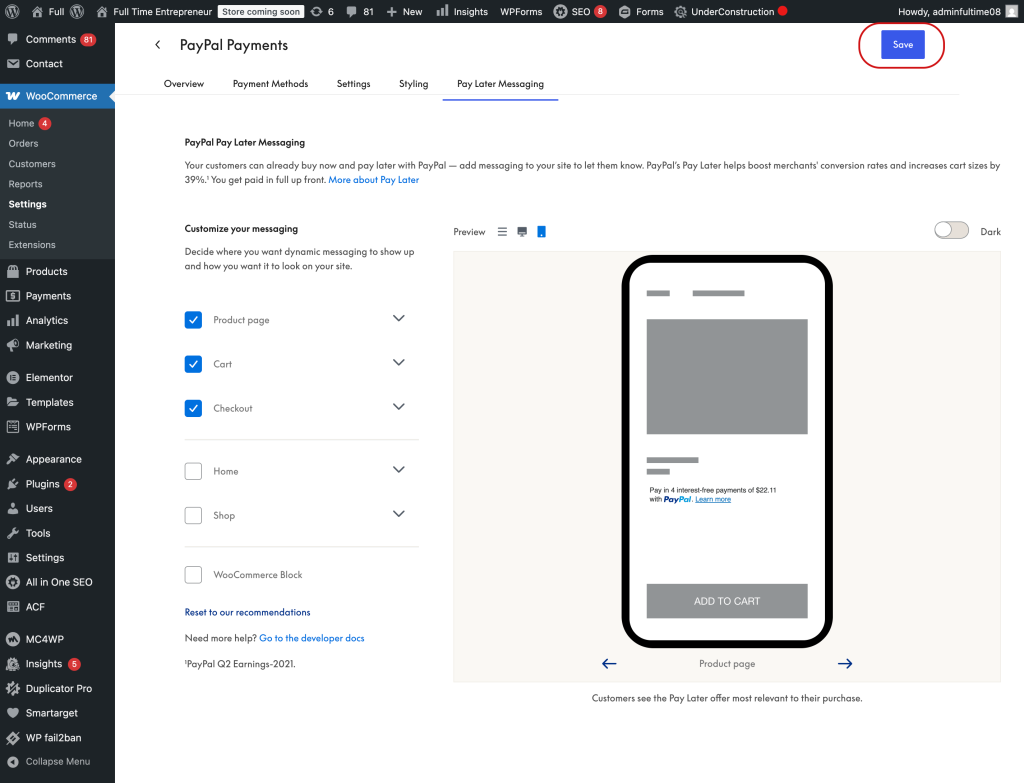Switch to the Payment Methods tab

270,84
